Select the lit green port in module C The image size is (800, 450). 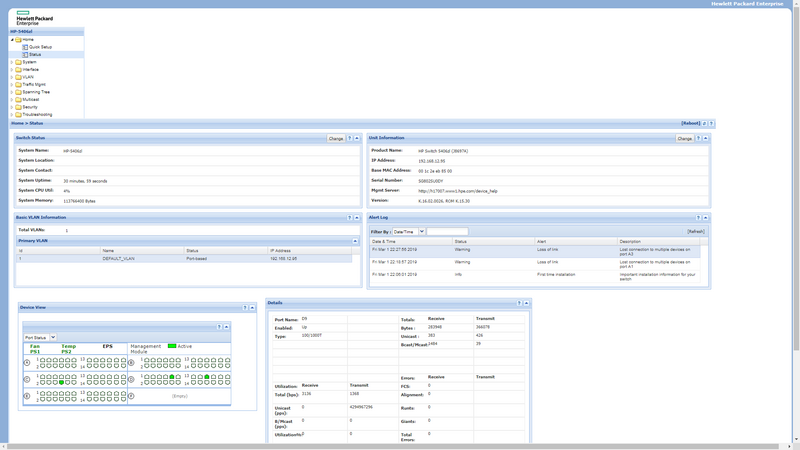(61, 383)
